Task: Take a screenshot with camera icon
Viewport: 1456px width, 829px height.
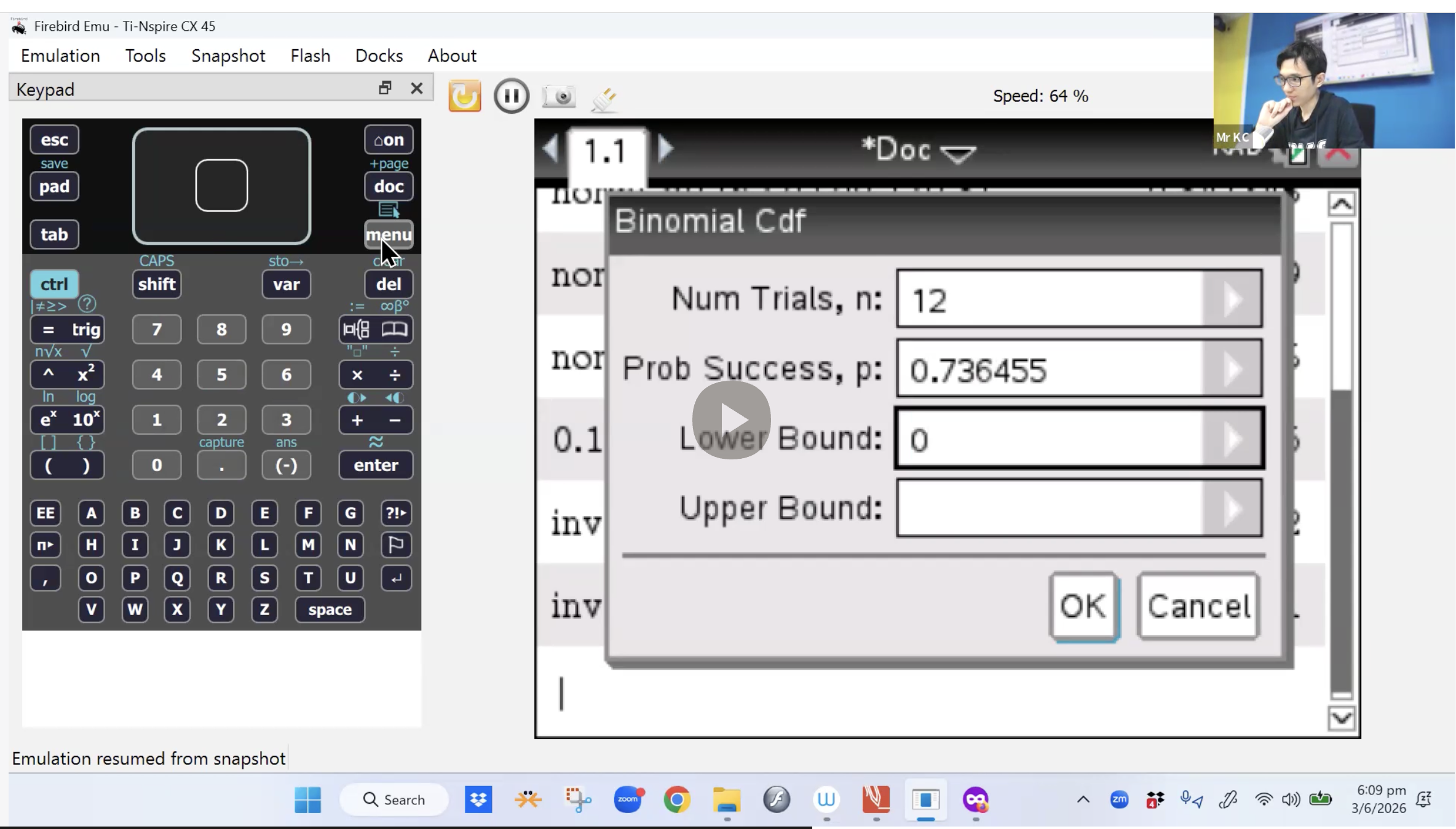Action: (558, 97)
